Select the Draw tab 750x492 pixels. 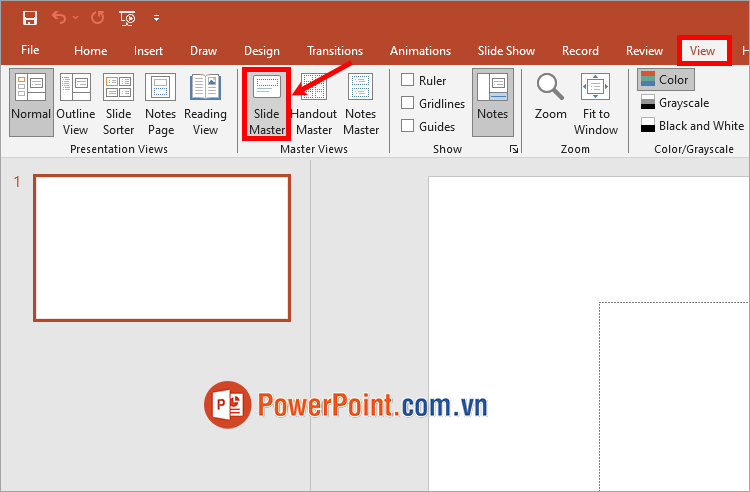(x=203, y=51)
